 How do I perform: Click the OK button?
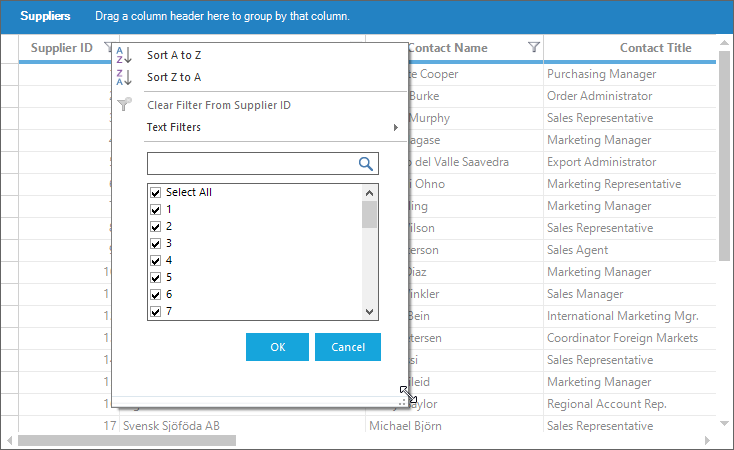[x=277, y=347]
